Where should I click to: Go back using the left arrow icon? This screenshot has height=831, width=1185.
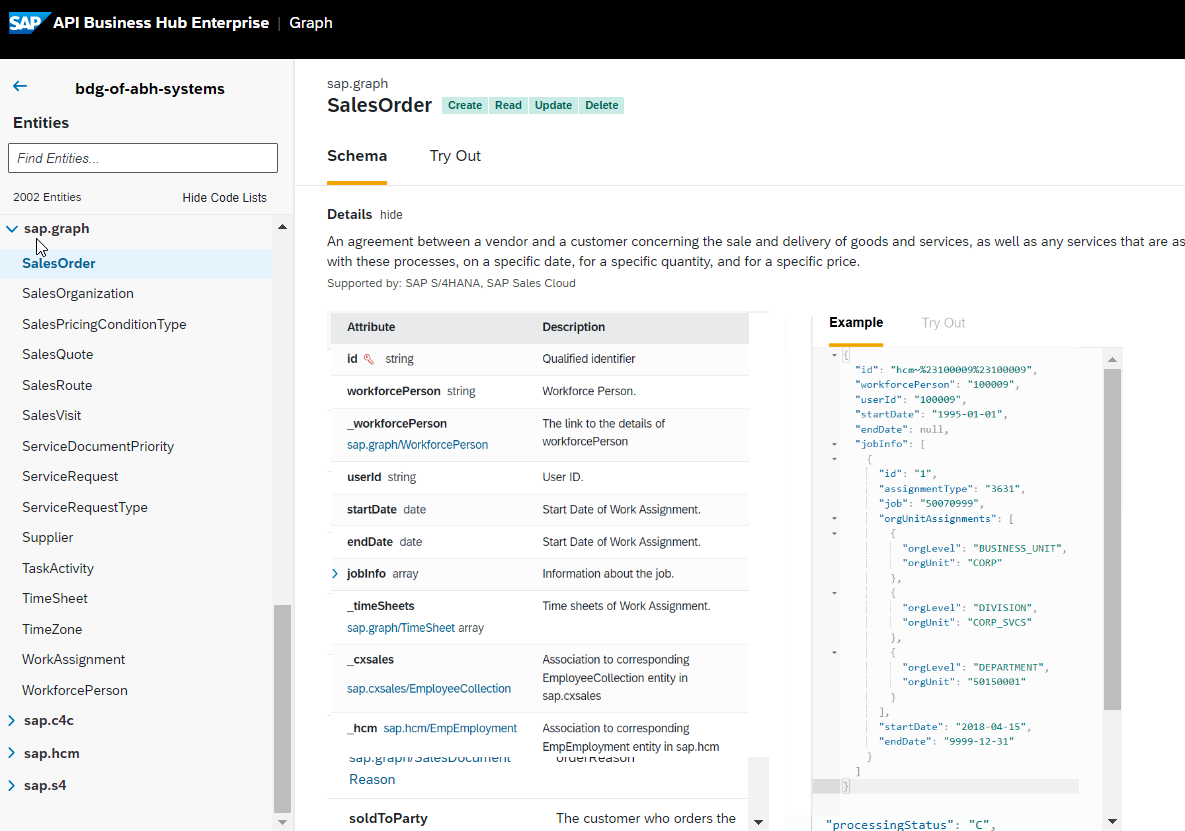20,86
